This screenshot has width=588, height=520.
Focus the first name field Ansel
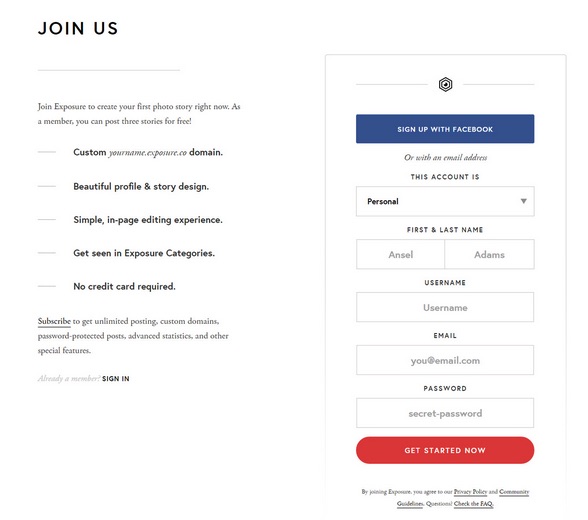pos(400,255)
